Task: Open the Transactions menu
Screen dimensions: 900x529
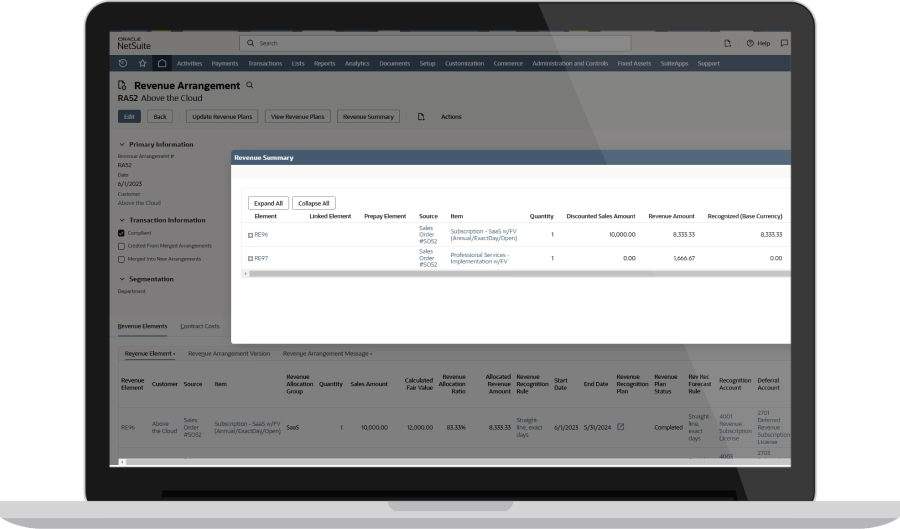Action: (x=265, y=63)
